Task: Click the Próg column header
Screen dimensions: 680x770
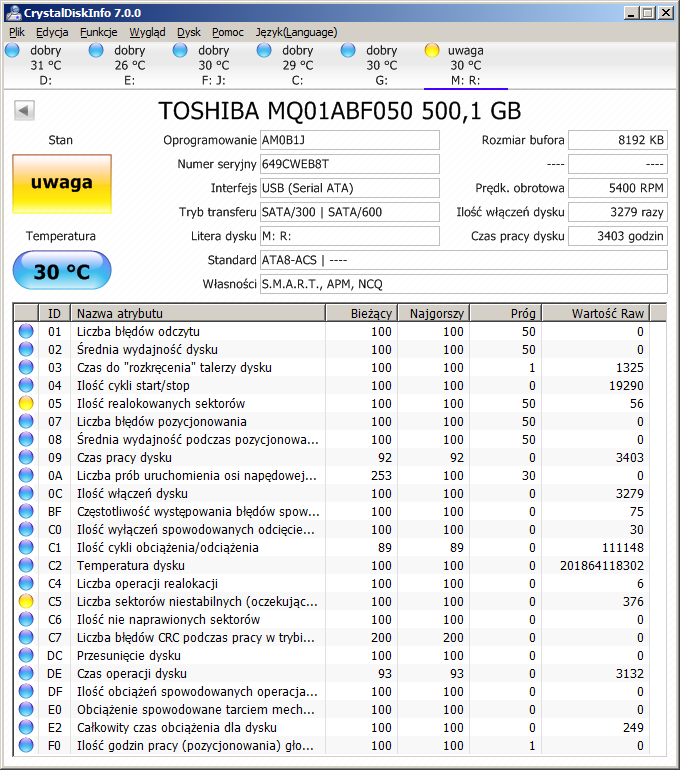Action: (x=506, y=313)
